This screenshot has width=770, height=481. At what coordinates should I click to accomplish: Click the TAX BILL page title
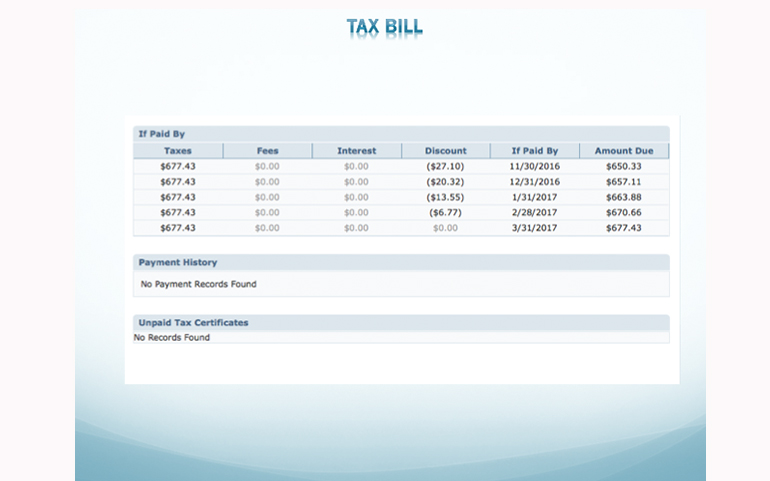click(x=385, y=27)
